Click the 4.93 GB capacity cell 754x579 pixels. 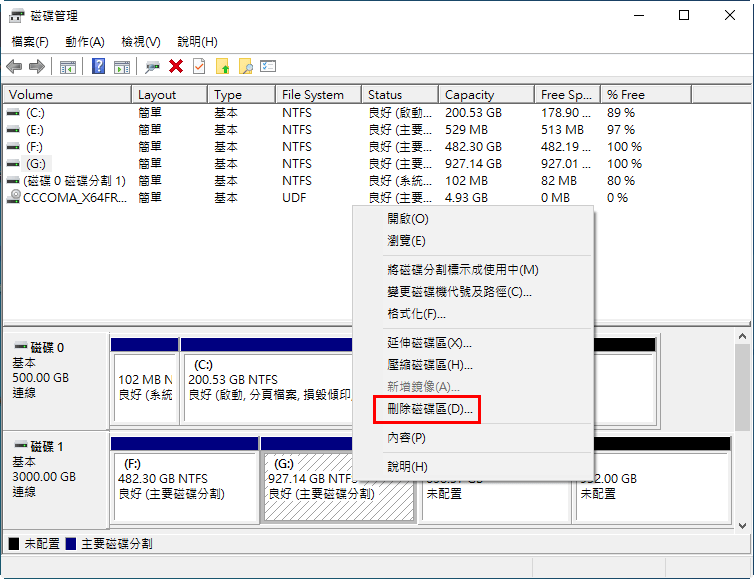(x=466, y=198)
